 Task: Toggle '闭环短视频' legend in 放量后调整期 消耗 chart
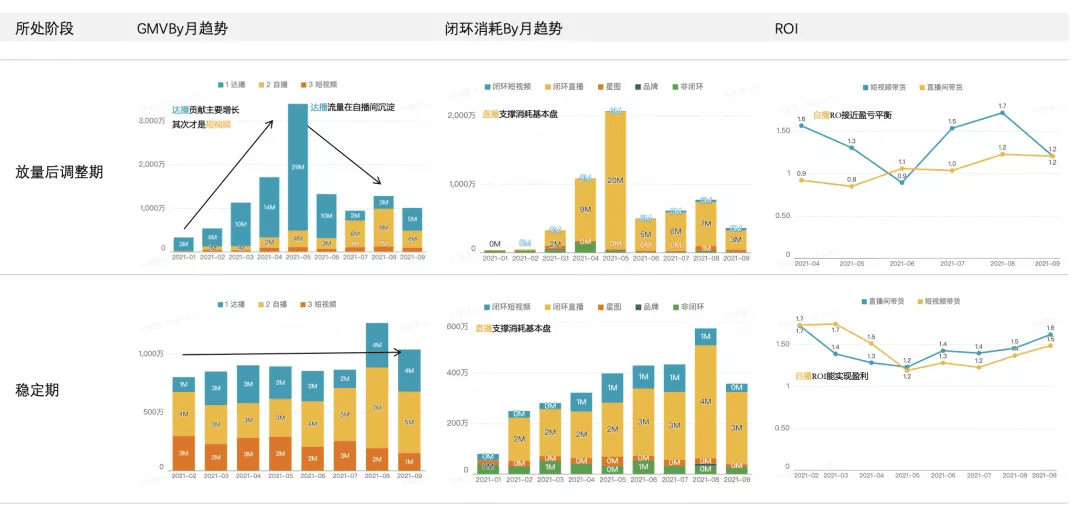click(508, 87)
